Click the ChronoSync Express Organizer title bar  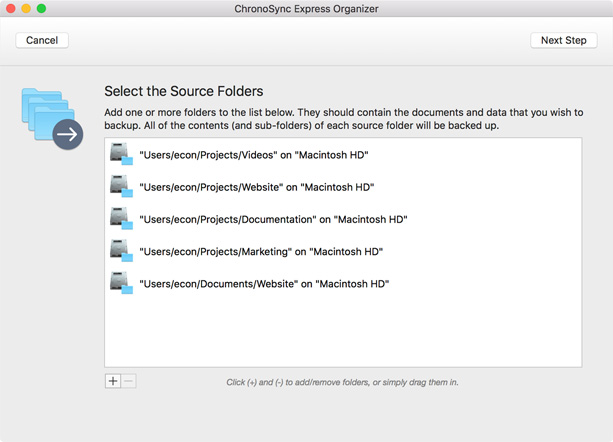pyautogui.click(x=306, y=9)
